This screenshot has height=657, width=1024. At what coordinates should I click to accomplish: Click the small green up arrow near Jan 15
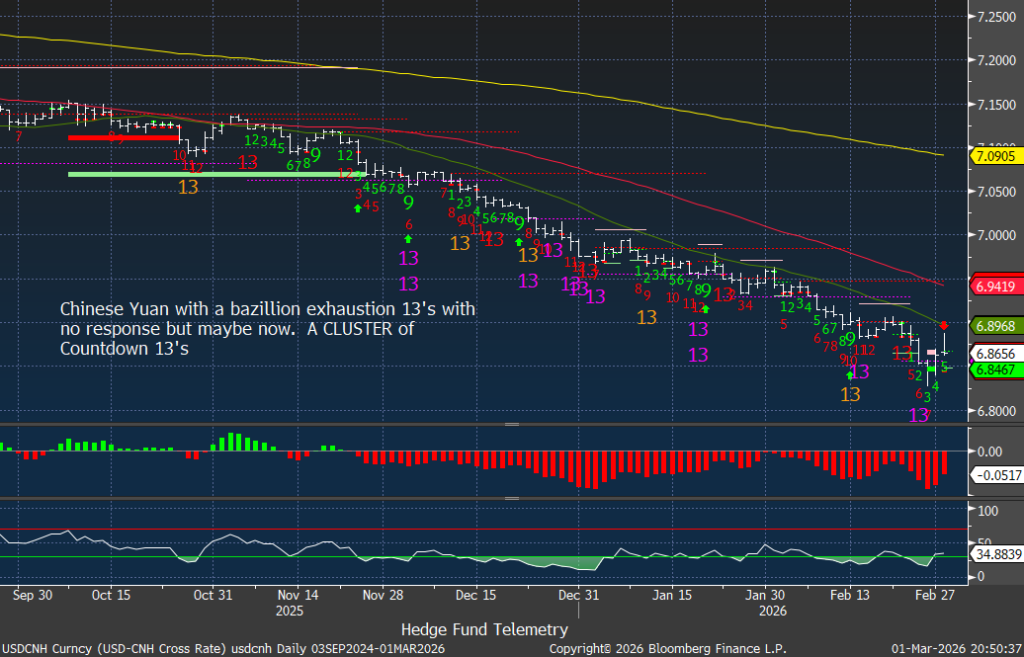tap(705, 309)
